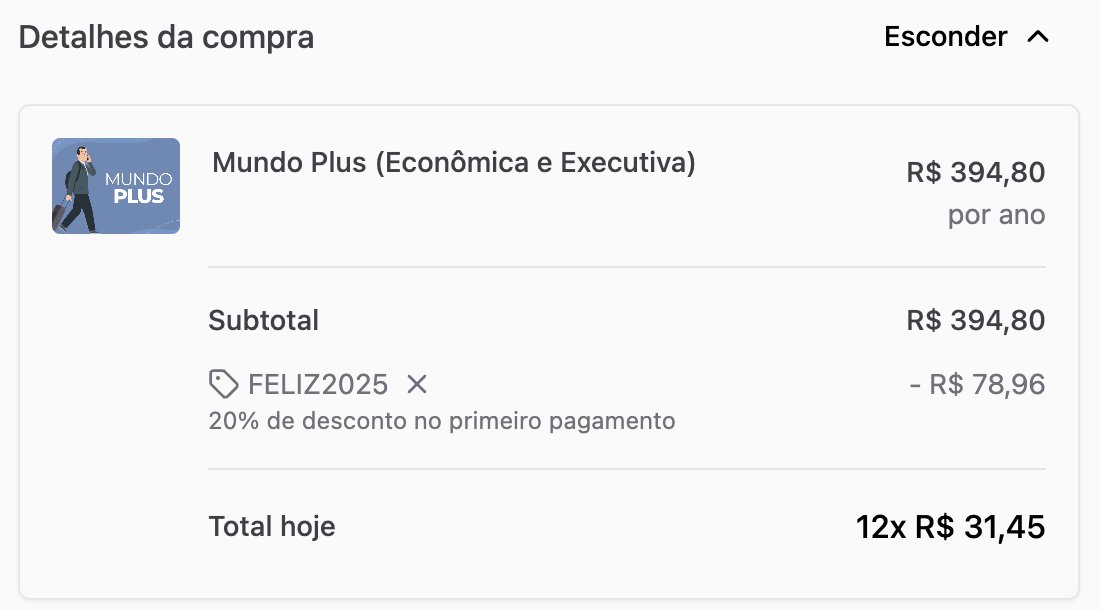Click the Detalhes da compra heading
Image resolution: width=1100 pixels, height=610 pixels.
(x=166, y=37)
